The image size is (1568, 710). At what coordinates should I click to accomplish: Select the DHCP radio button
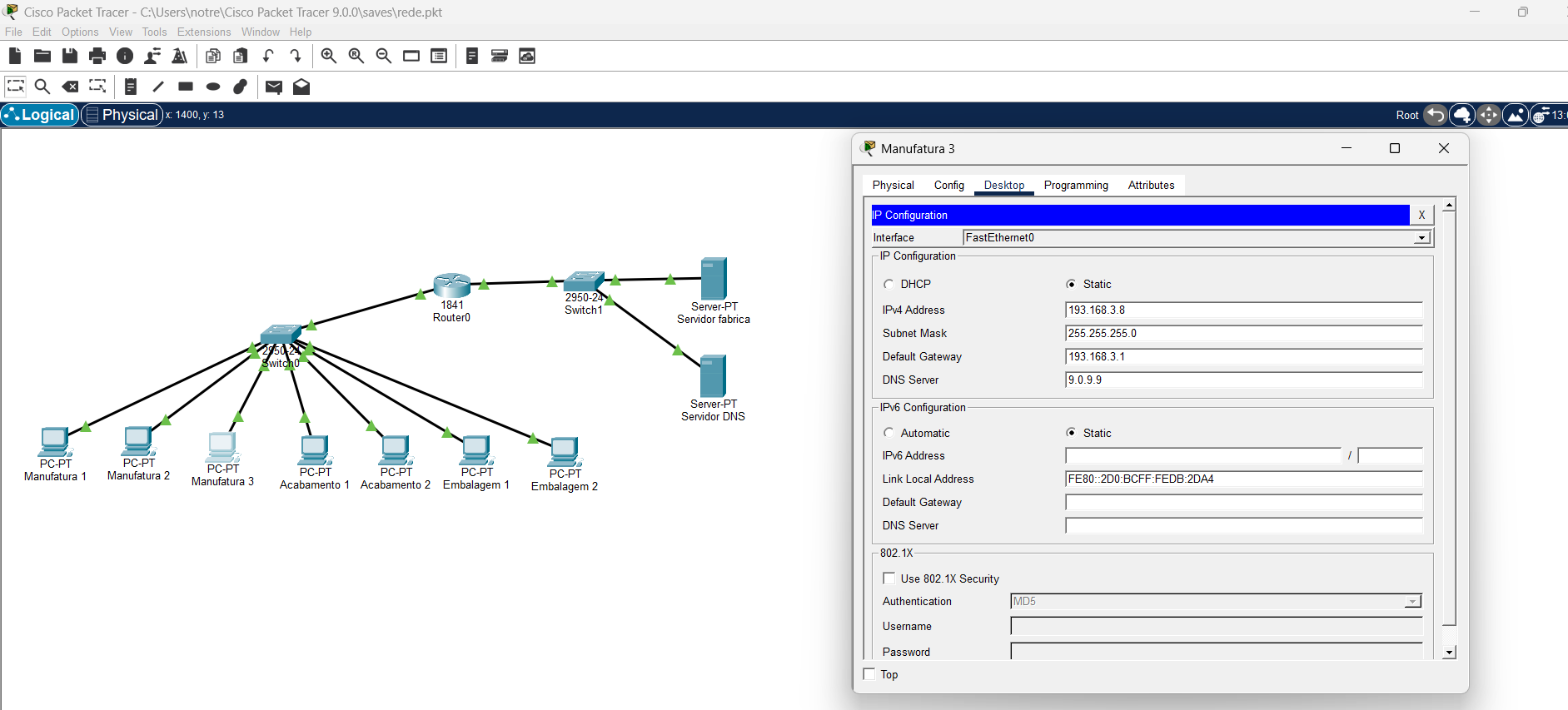pos(889,284)
